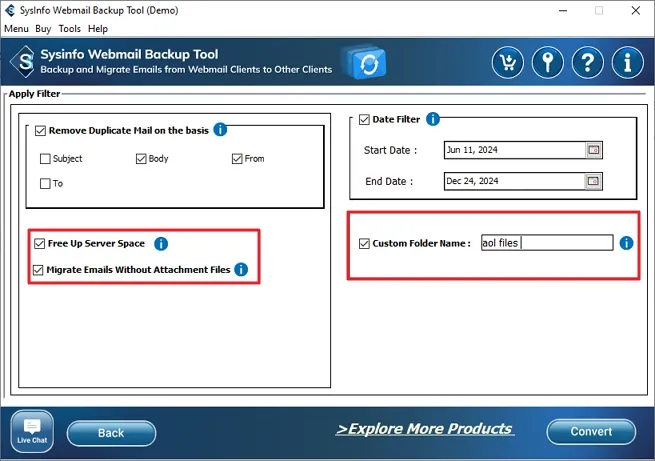Open the Tools menu
655x461 pixels.
[69, 29]
